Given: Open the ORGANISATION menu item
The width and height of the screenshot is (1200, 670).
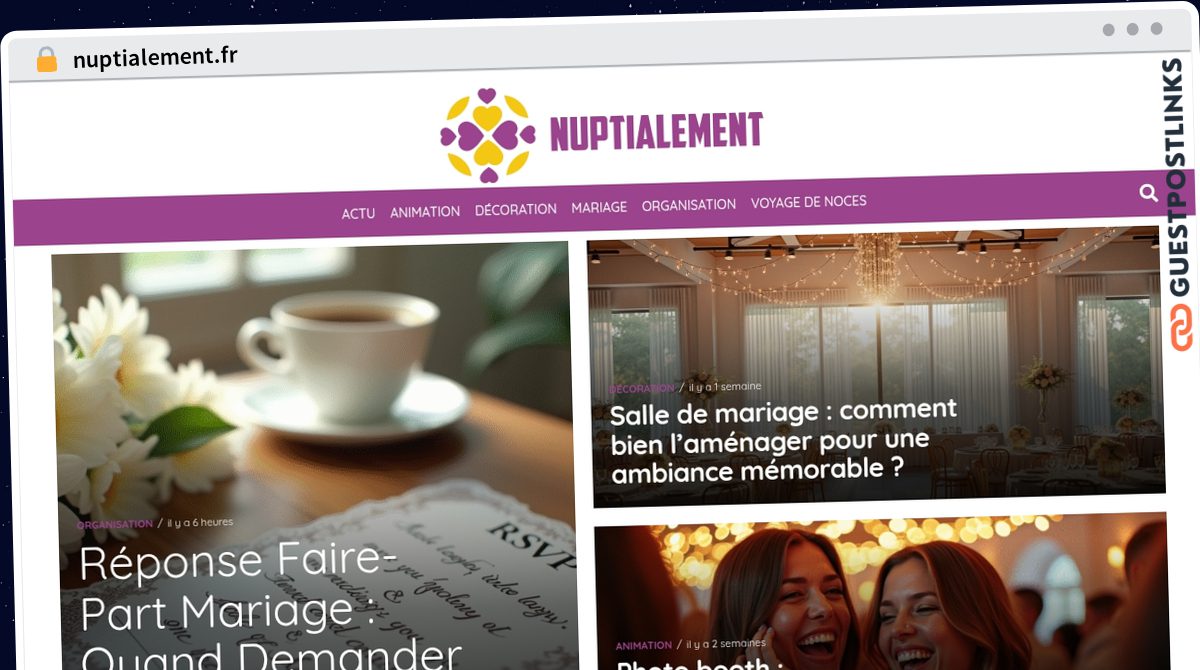Looking at the screenshot, I should point(689,205).
